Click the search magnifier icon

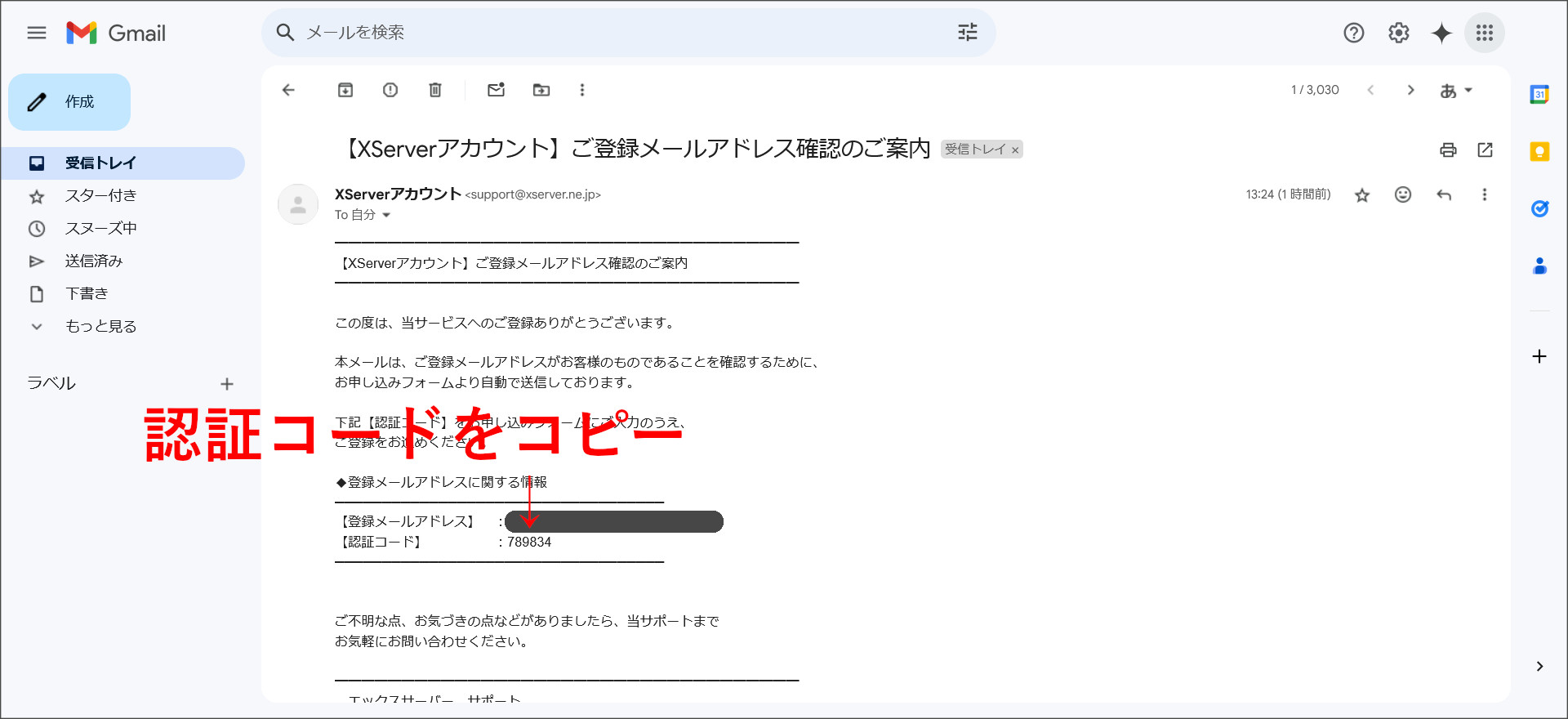click(x=285, y=33)
